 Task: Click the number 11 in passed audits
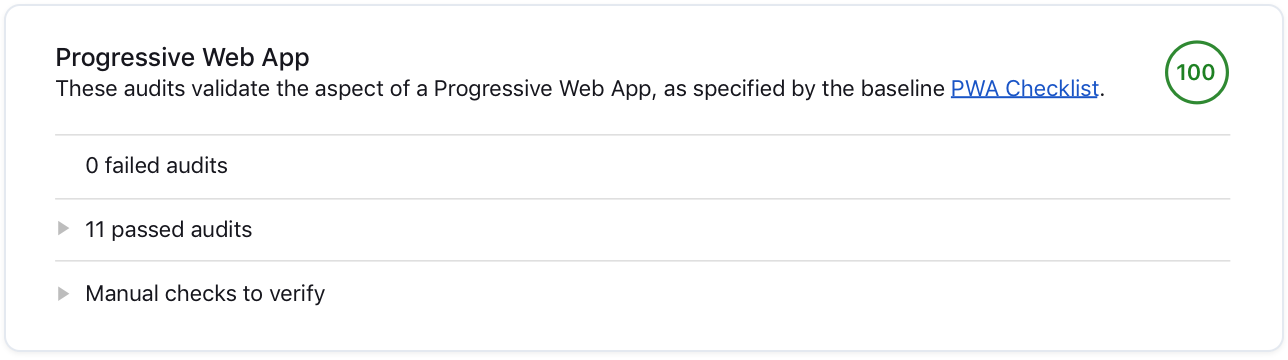point(96,230)
